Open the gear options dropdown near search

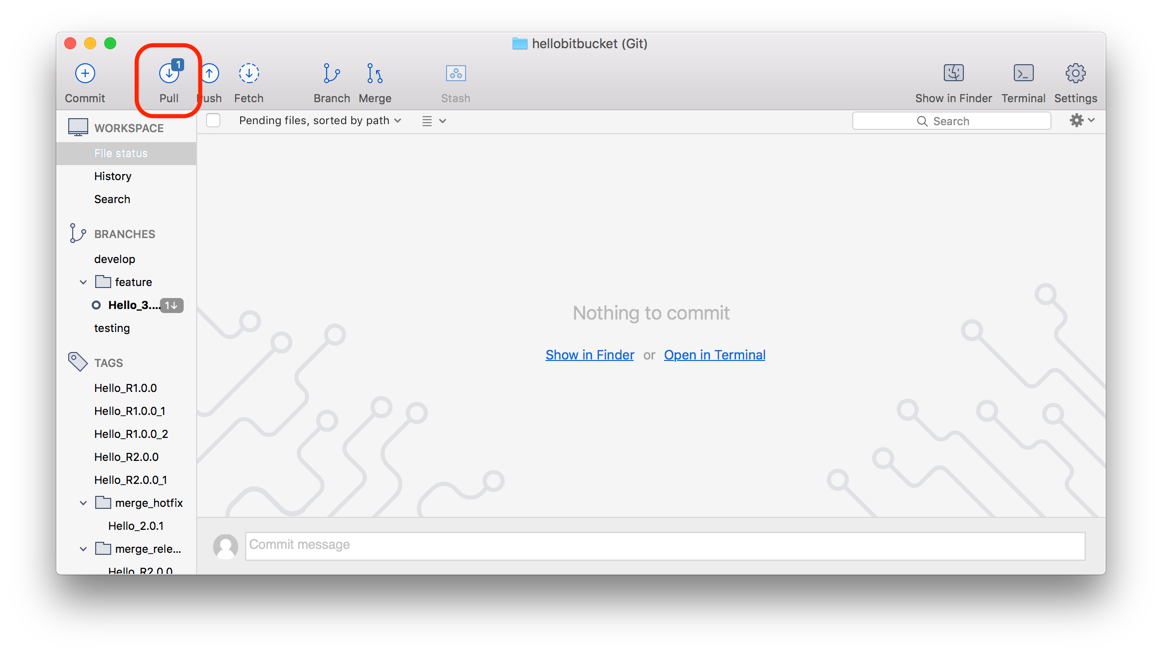coord(1082,120)
